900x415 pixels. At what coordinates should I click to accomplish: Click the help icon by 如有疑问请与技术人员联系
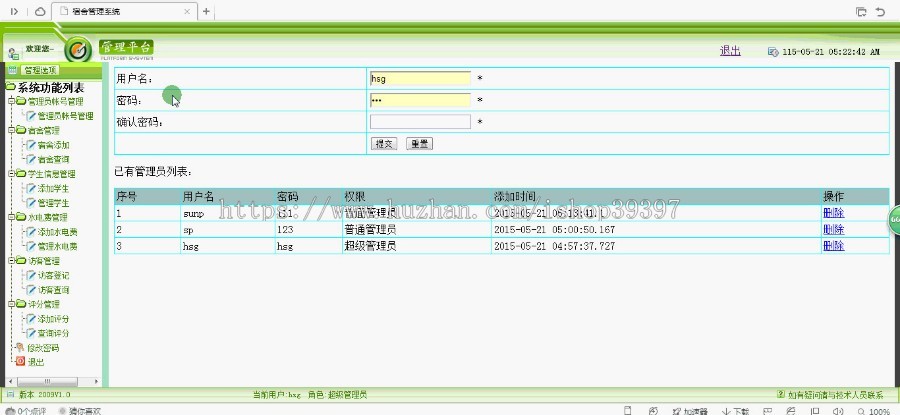(781, 394)
